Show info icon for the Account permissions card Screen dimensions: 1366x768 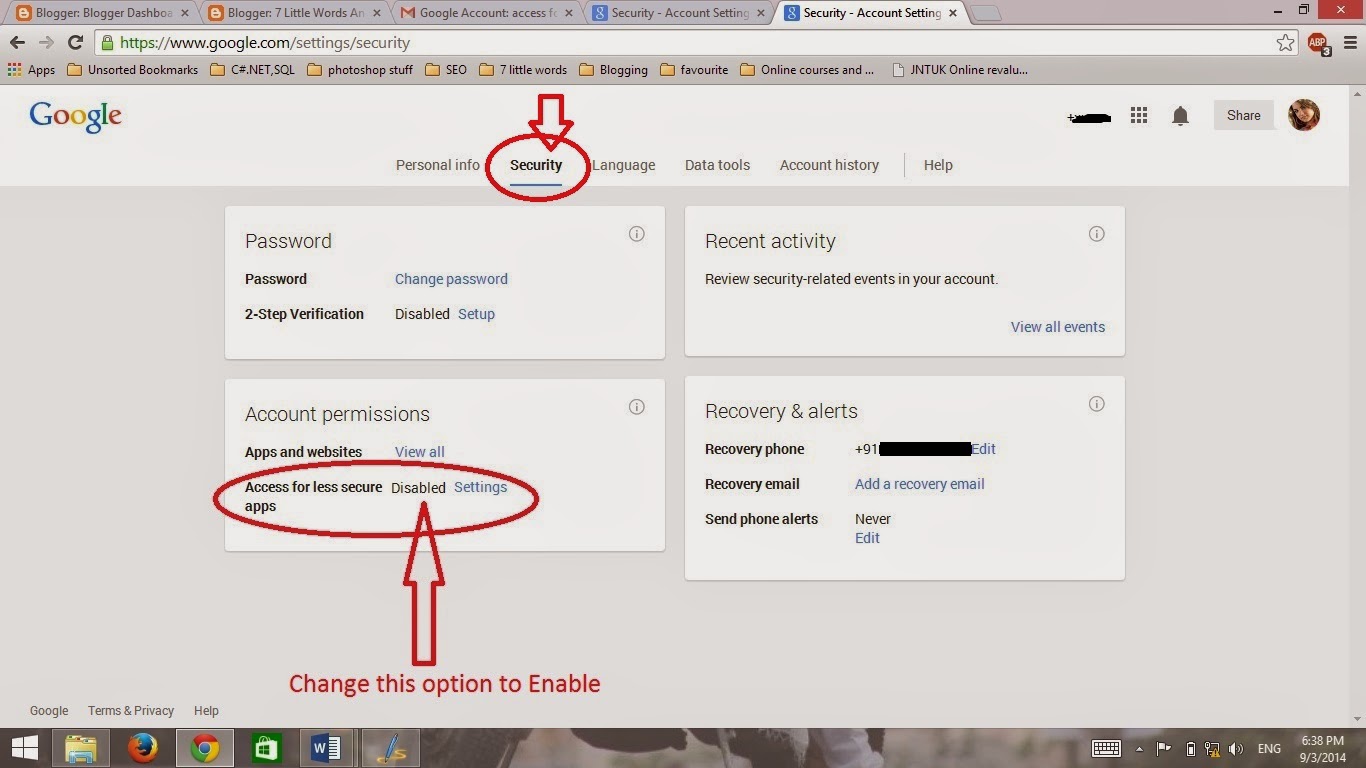click(637, 407)
